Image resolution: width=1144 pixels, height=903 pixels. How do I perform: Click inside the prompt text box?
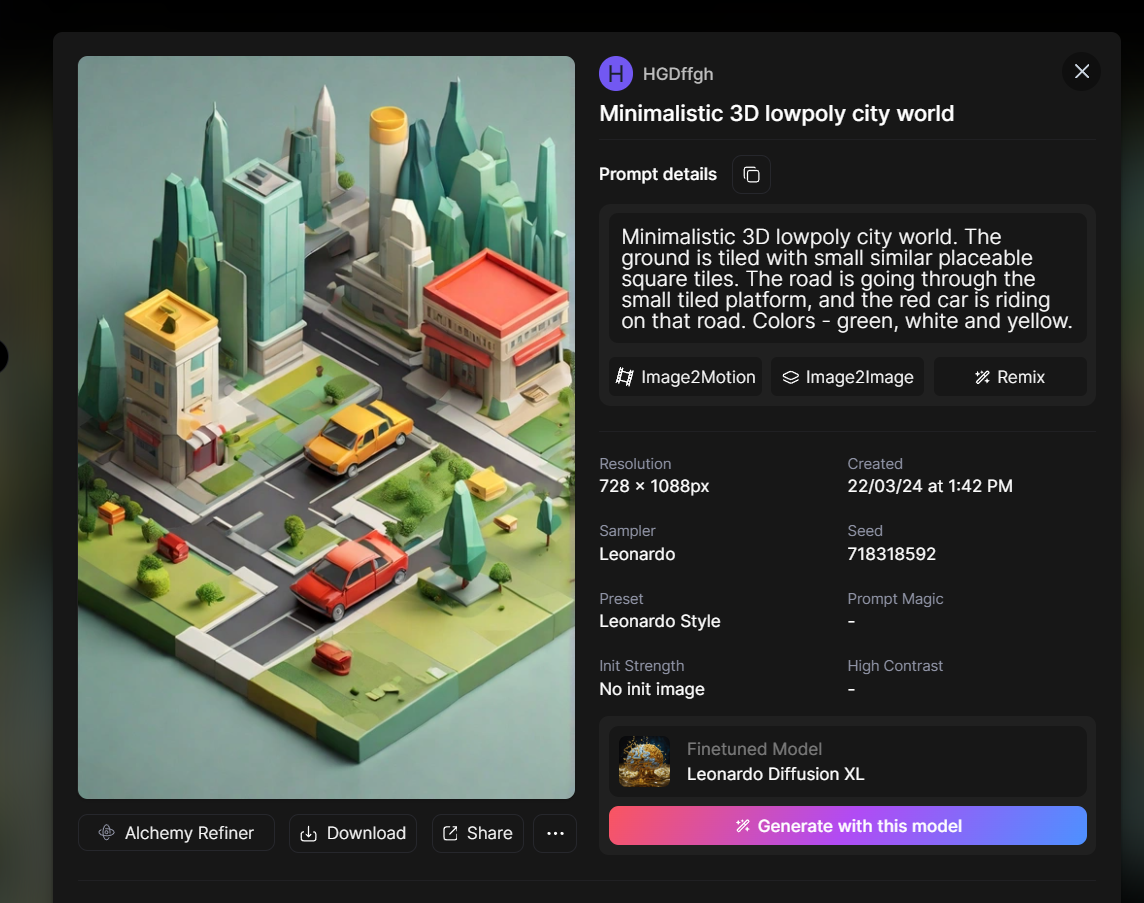click(x=847, y=278)
